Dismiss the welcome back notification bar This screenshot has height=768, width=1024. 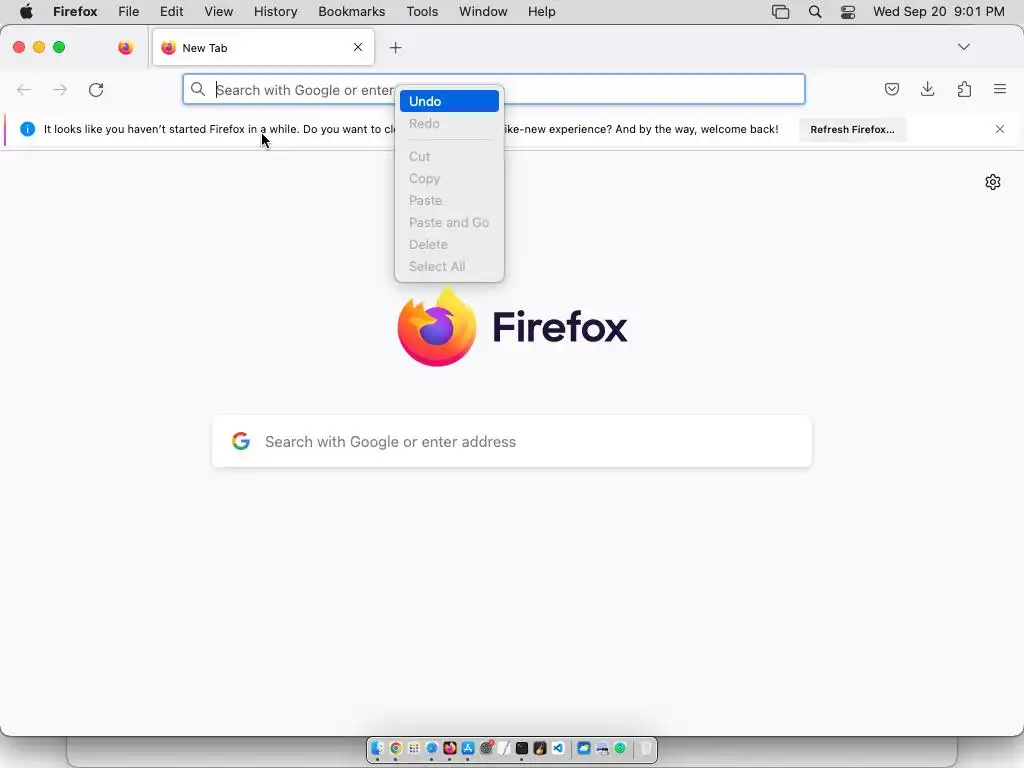coord(1000,129)
